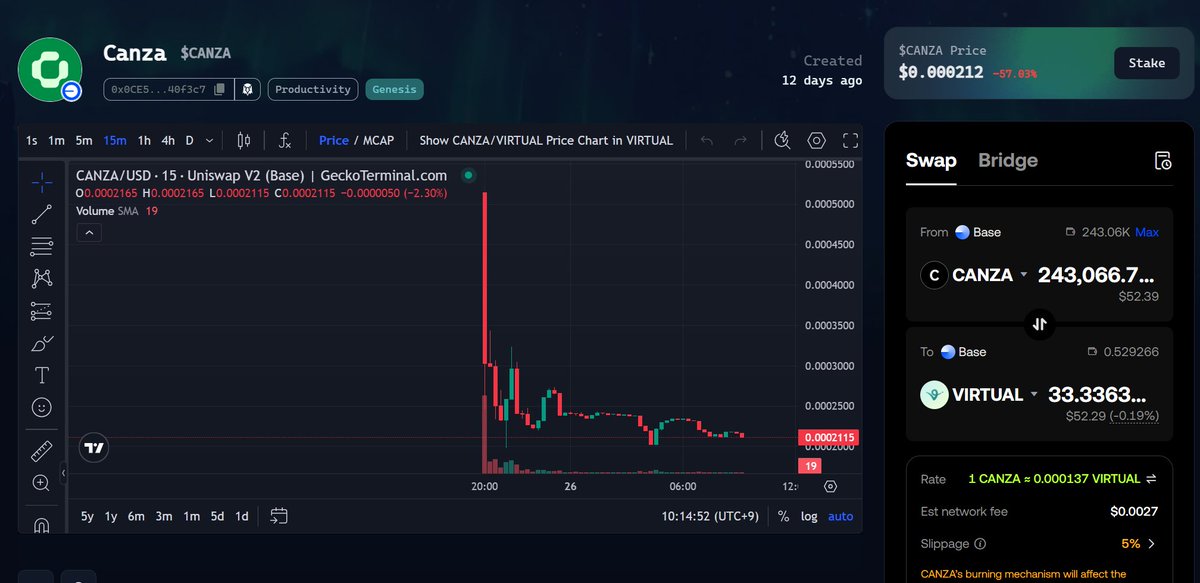This screenshot has height=583, width=1200.
Task: Select the 15m chart interval
Action: coord(115,141)
